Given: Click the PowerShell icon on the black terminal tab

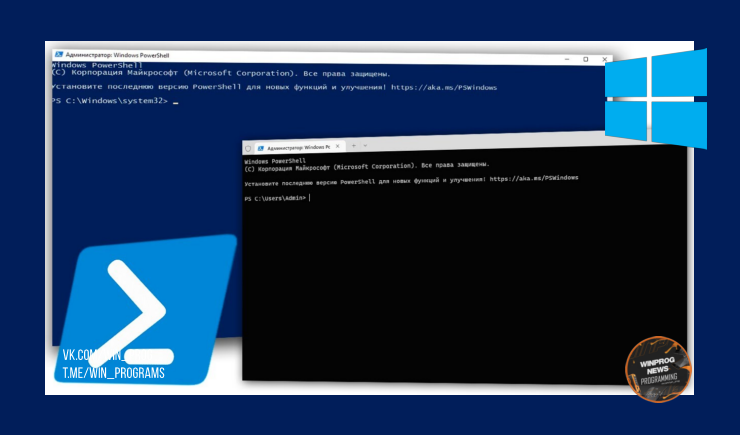Looking at the screenshot, I should click(261, 148).
